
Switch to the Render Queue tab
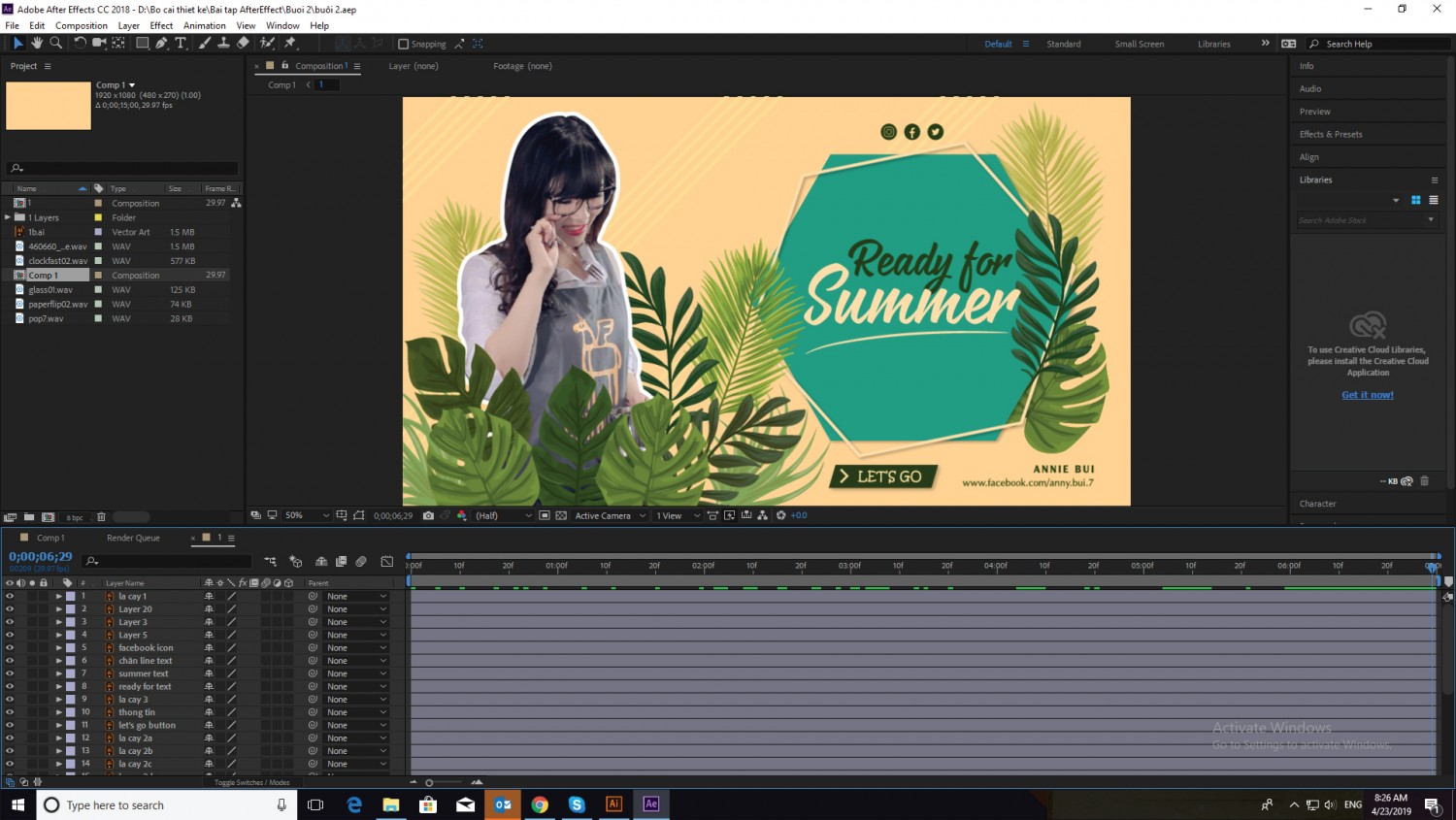(133, 538)
